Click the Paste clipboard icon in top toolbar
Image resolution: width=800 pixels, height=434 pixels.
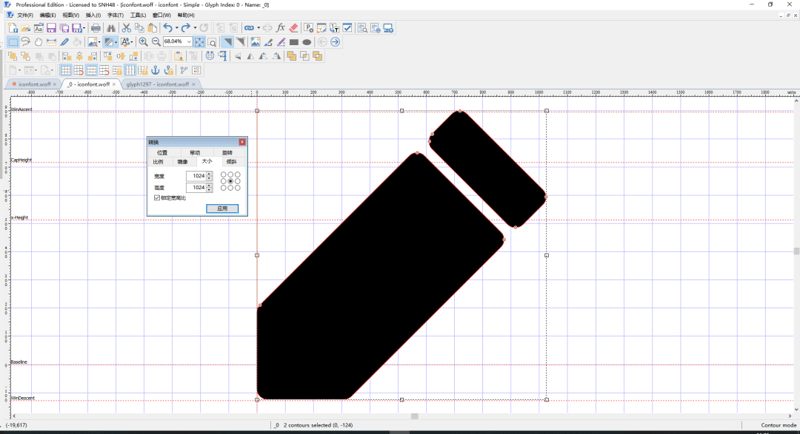click(x=152, y=29)
